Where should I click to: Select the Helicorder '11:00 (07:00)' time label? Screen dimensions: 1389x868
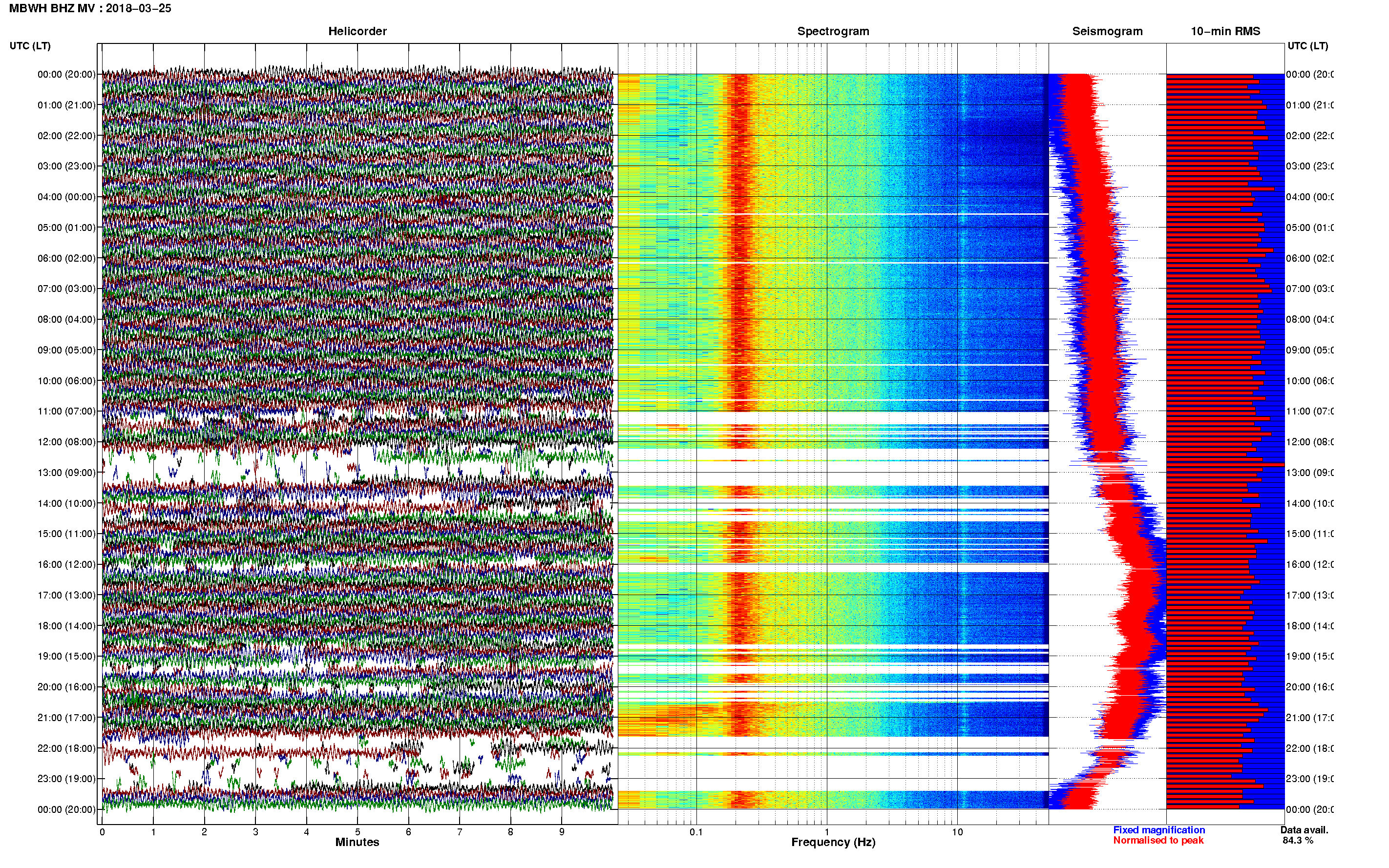point(66,411)
